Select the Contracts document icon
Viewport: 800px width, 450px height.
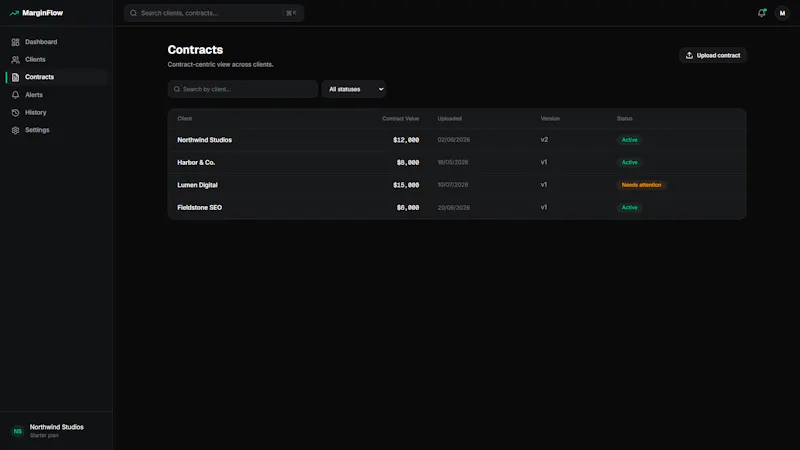click(x=15, y=77)
